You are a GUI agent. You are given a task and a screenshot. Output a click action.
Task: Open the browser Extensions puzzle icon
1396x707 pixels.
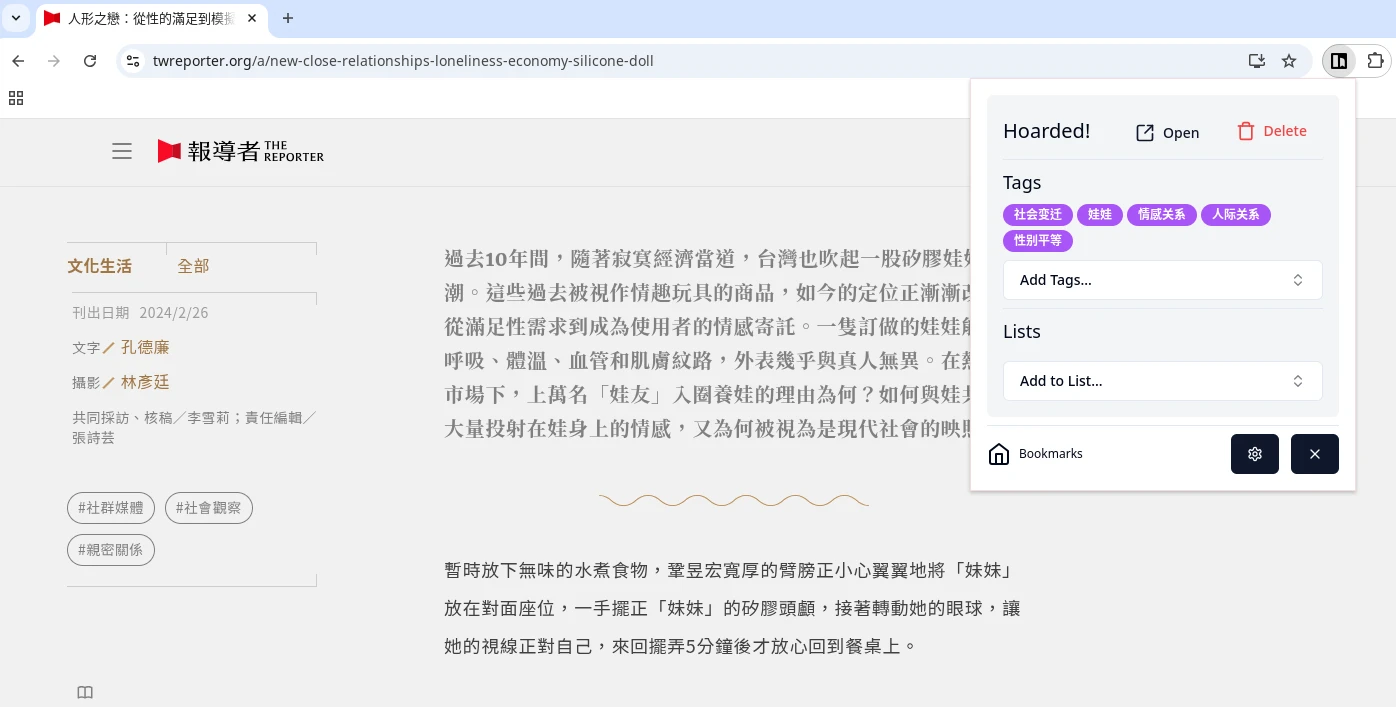[x=1375, y=61]
